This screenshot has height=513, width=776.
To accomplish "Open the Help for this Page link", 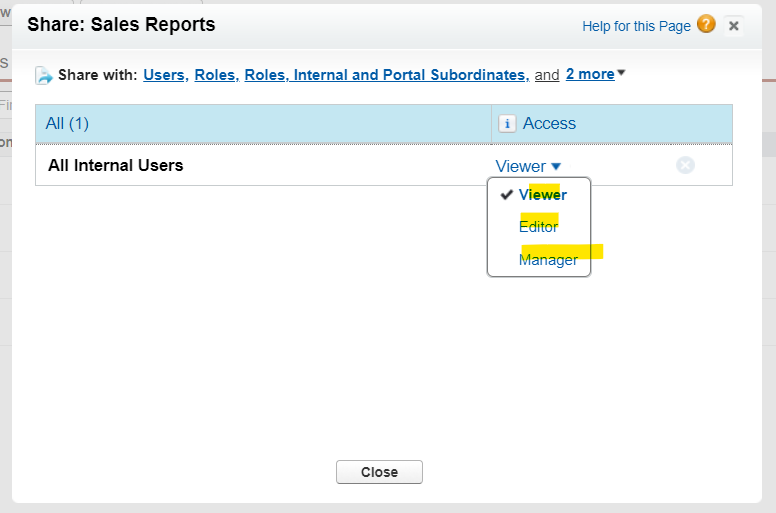I will 636,26.
